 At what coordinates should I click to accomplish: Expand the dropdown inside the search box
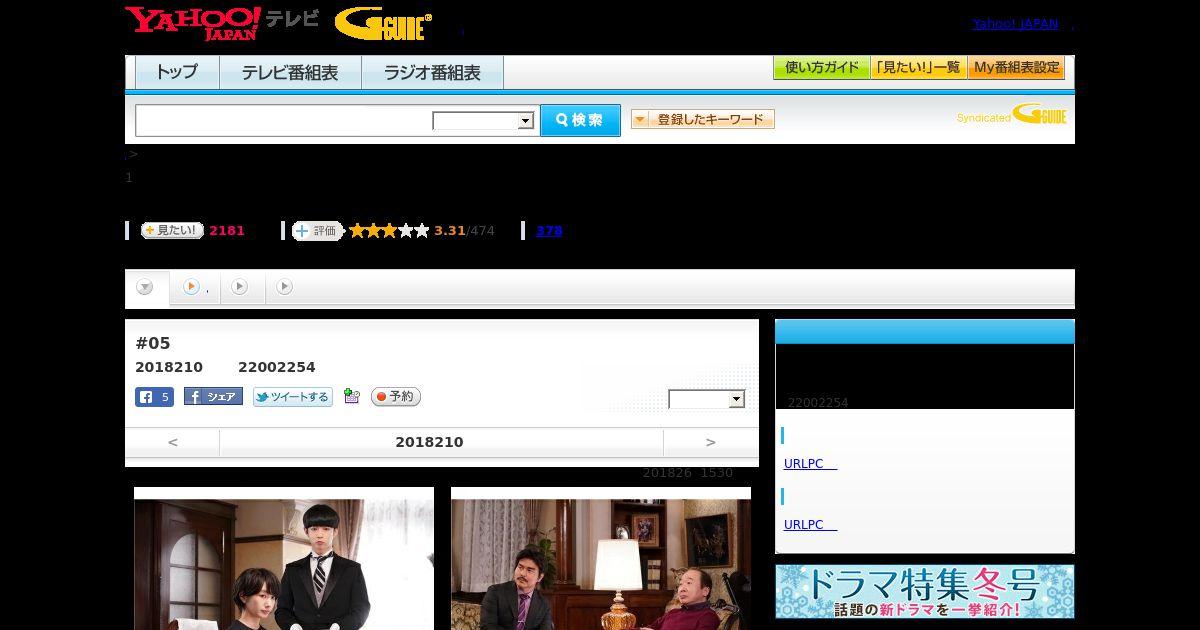483,121
